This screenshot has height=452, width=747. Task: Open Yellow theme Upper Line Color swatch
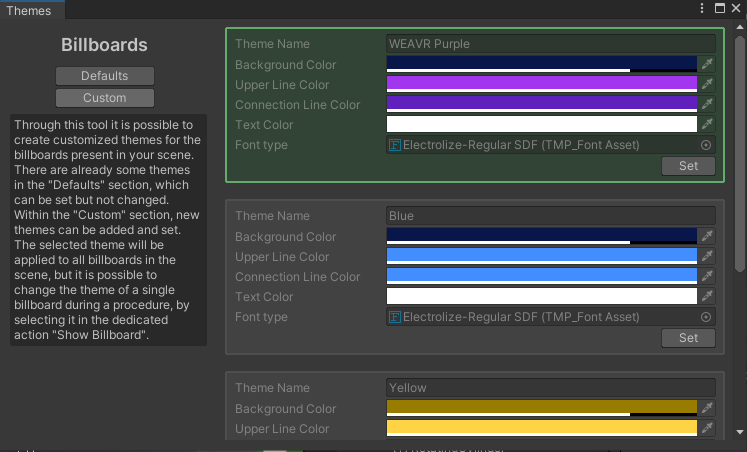(542, 428)
